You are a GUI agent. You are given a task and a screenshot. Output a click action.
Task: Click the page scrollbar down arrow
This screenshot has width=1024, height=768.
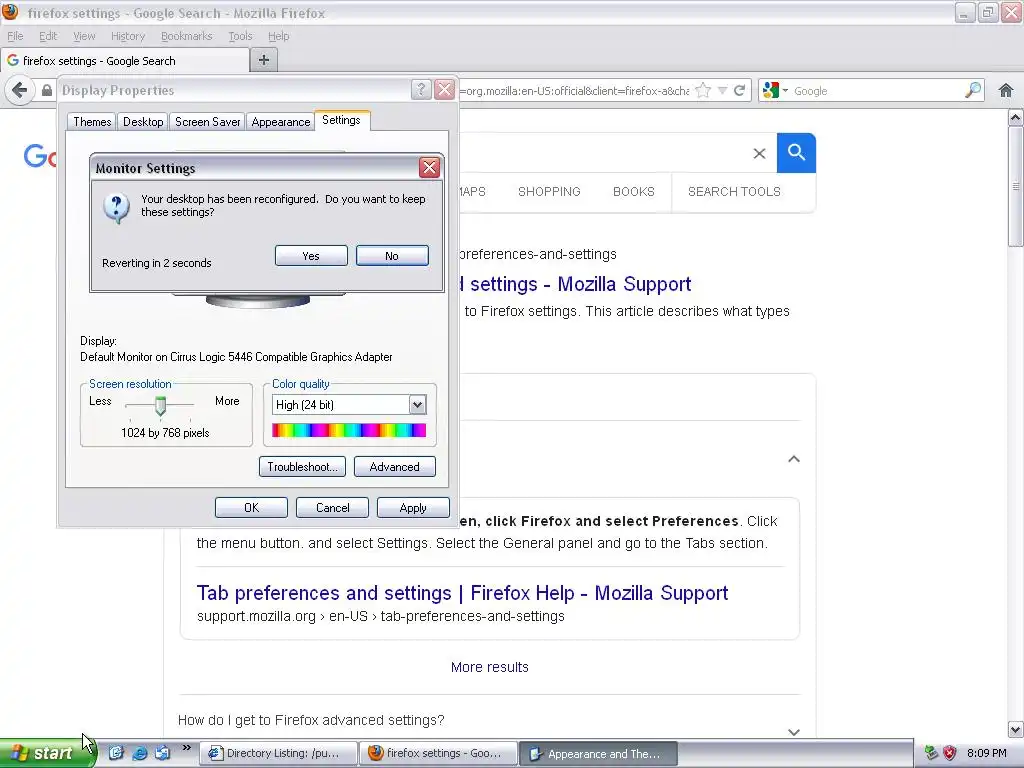1016,729
